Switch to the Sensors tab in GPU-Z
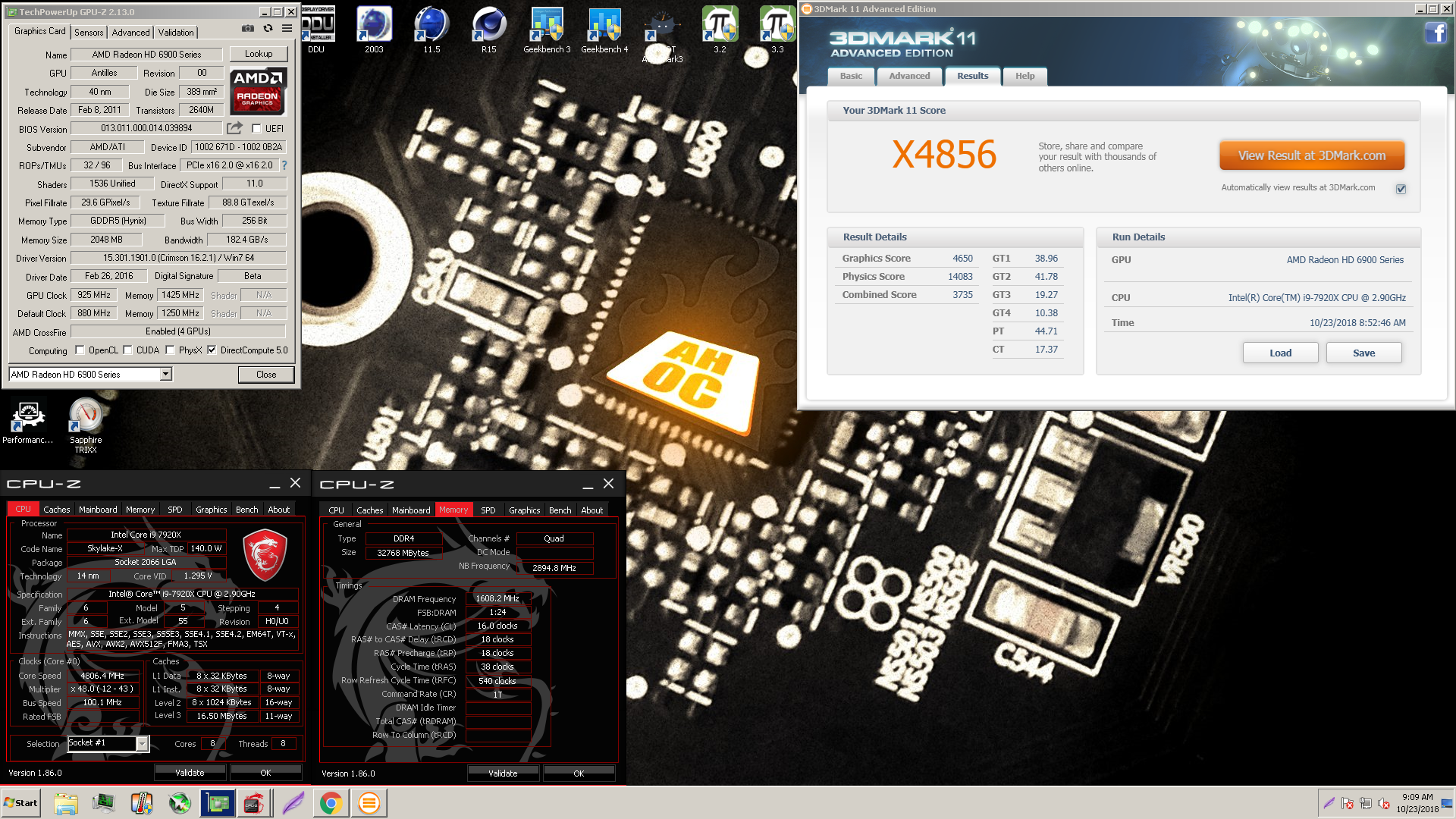This screenshot has width=1456, height=819. (89, 32)
